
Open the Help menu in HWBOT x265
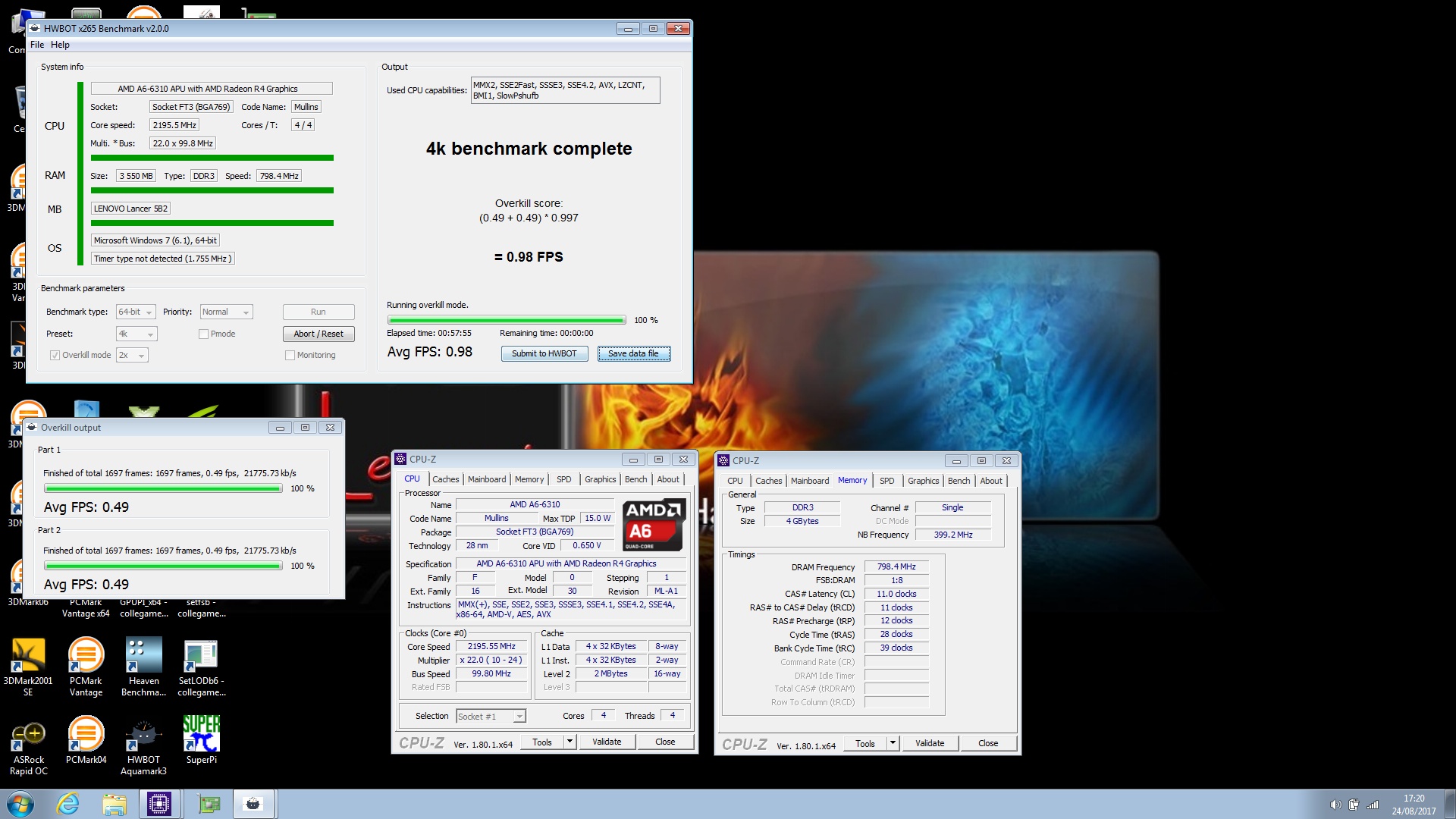[60, 45]
